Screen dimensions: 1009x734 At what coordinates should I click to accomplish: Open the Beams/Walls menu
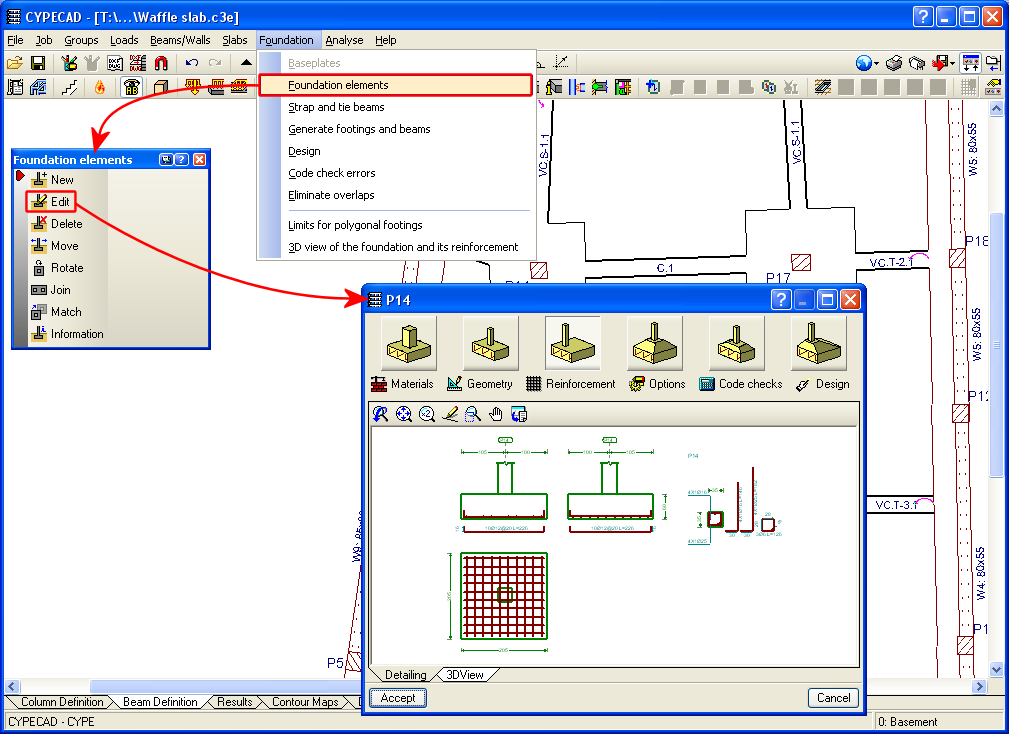[x=180, y=40]
